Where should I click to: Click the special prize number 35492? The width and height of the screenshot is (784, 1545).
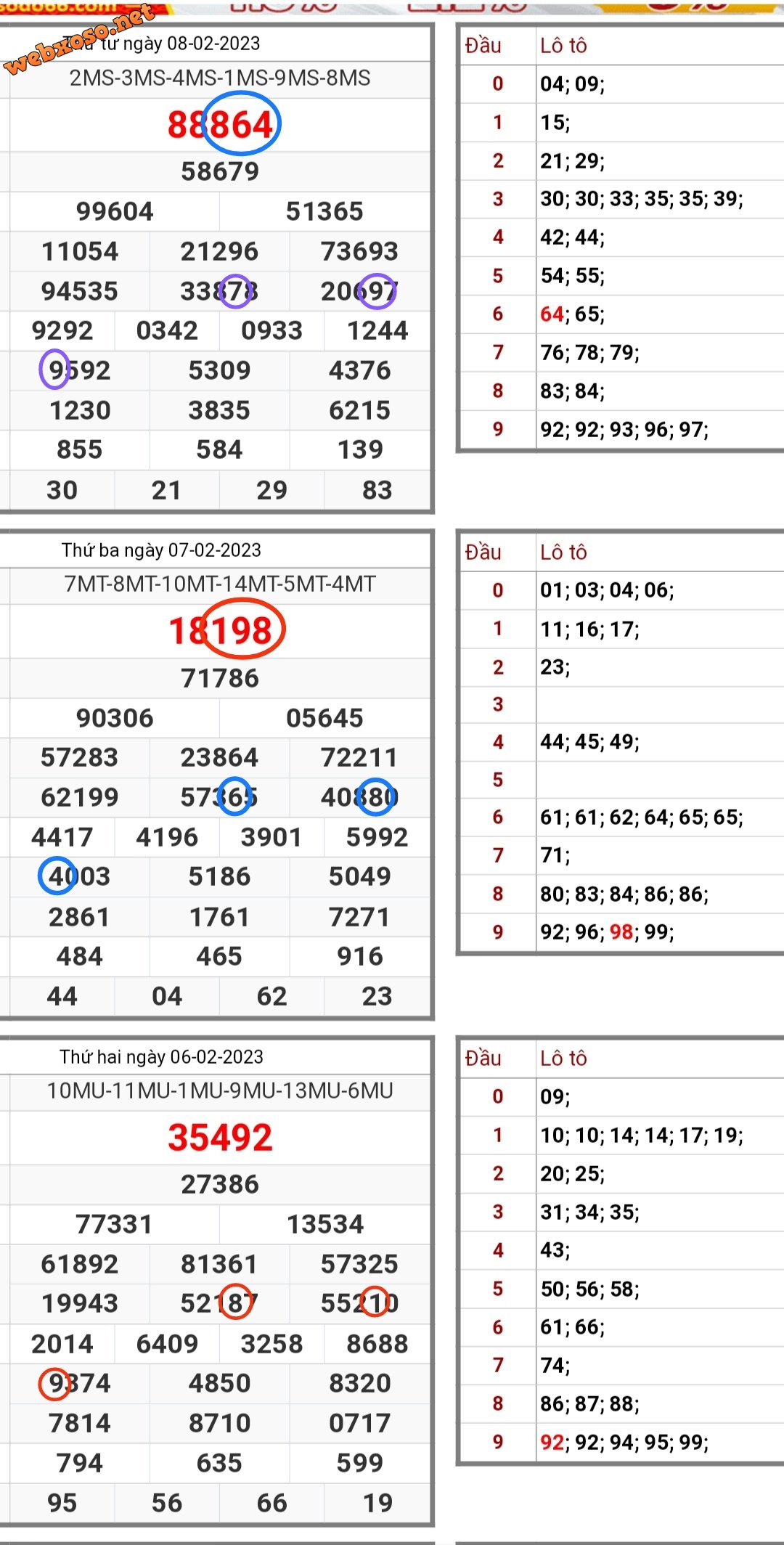click(220, 1137)
